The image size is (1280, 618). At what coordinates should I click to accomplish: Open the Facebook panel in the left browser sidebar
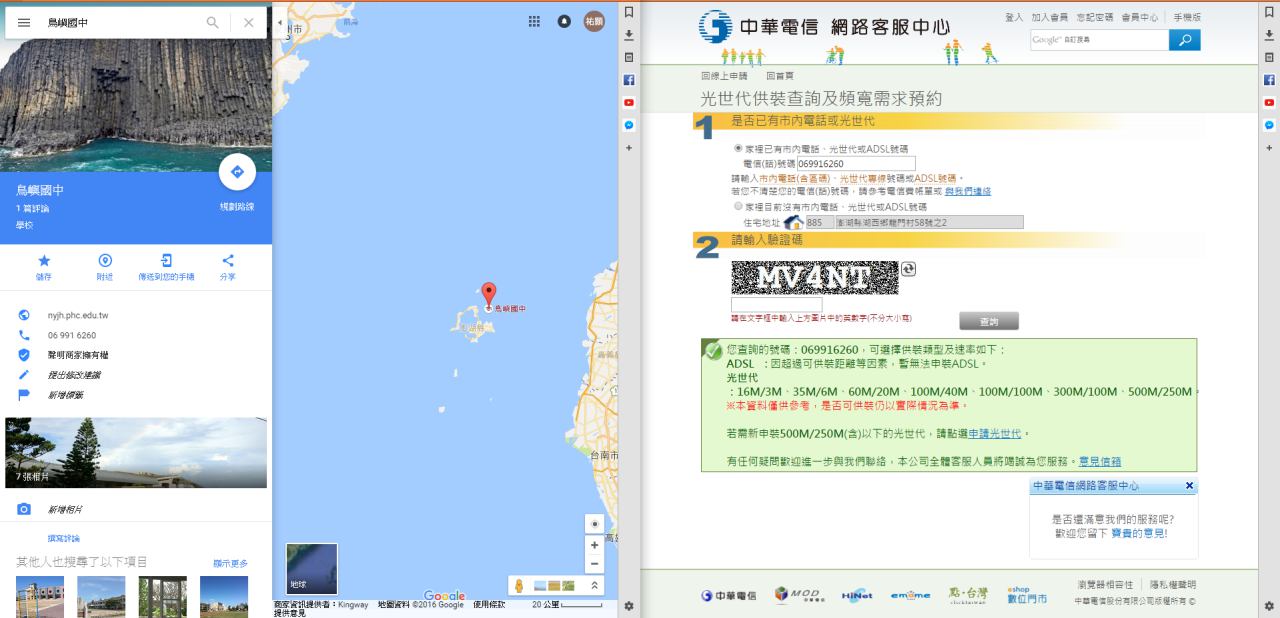click(x=629, y=79)
